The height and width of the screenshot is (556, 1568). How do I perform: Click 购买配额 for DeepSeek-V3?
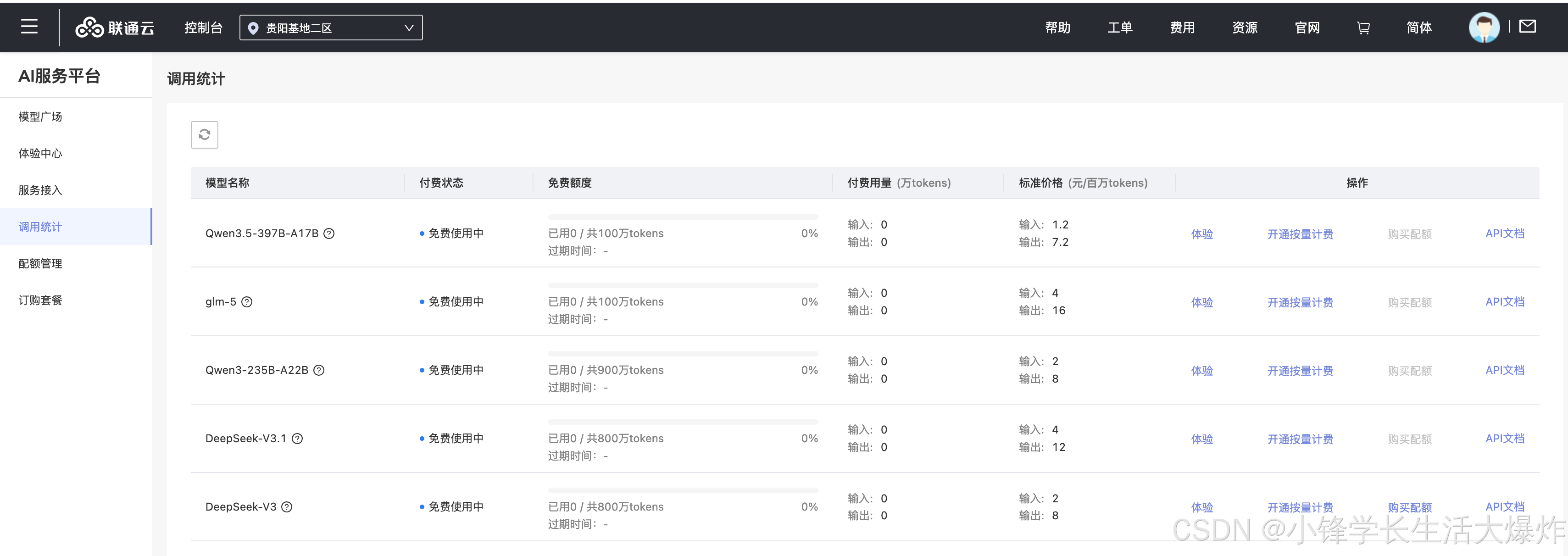(1409, 506)
